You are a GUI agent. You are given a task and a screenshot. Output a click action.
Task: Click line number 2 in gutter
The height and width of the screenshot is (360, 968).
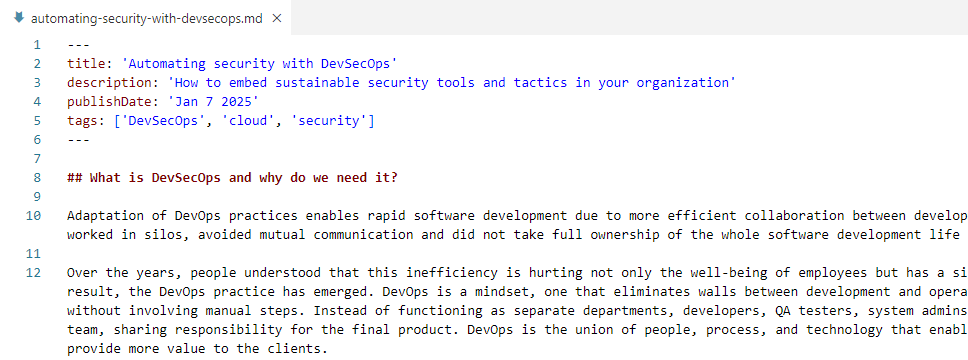(37, 64)
